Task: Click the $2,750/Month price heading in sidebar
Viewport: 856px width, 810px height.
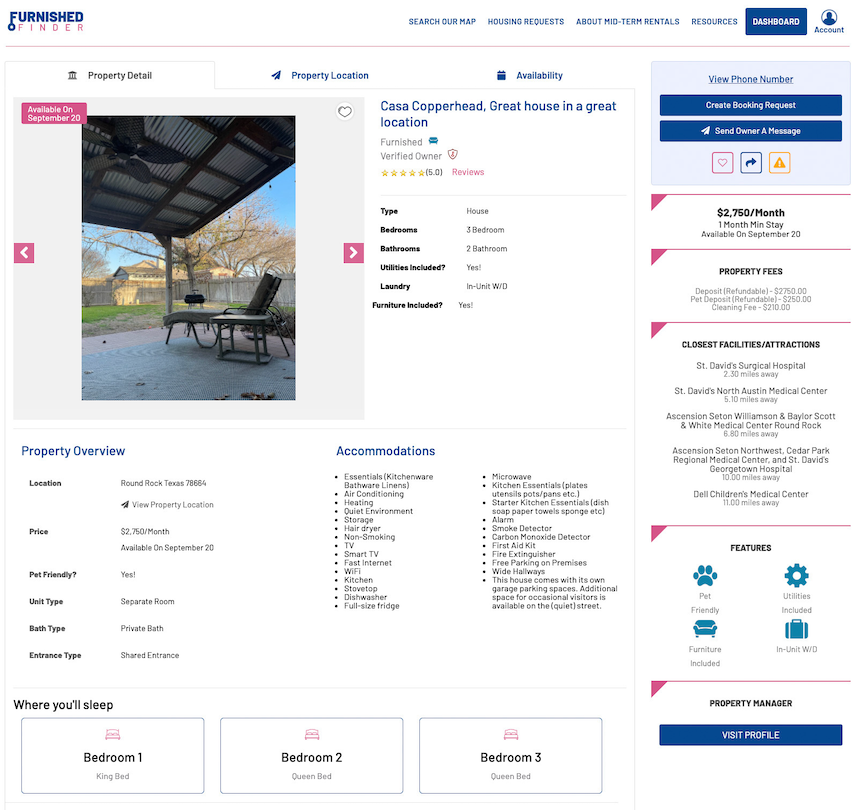Action: coord(751,213)
